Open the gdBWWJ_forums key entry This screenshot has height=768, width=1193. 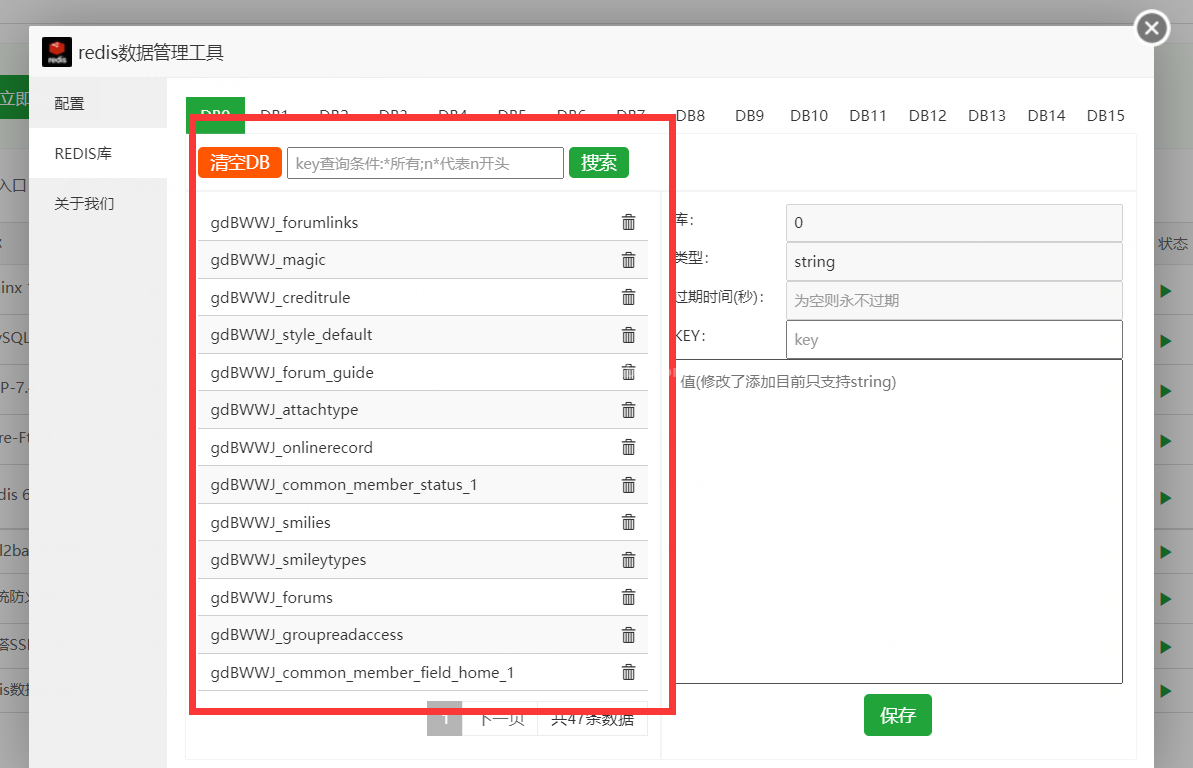click(272, 598)
